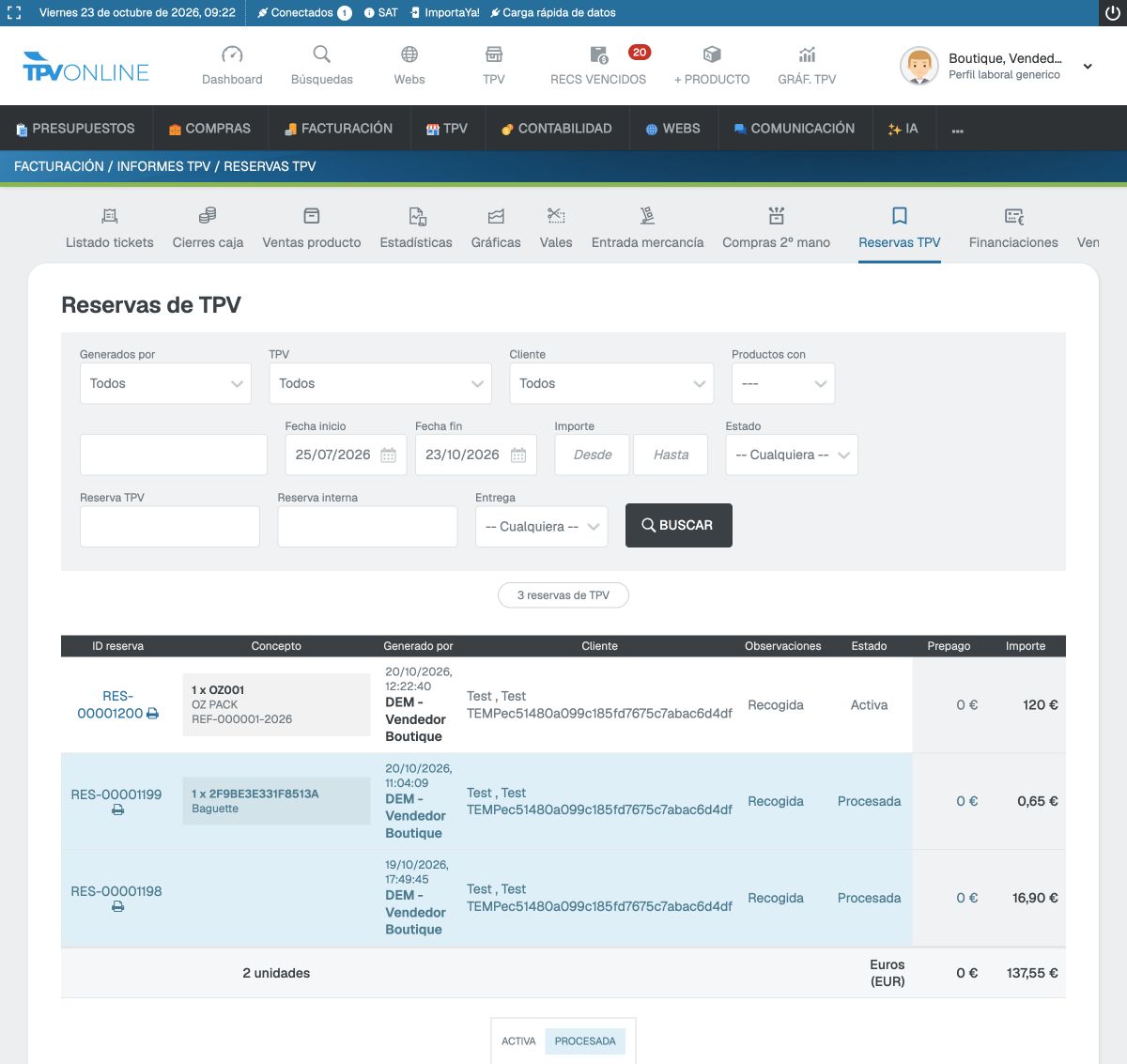Open the Financiaciones tab
Image resolution: width=1127 pixels, height=1064 pixels.
[x=1013, y=228]
